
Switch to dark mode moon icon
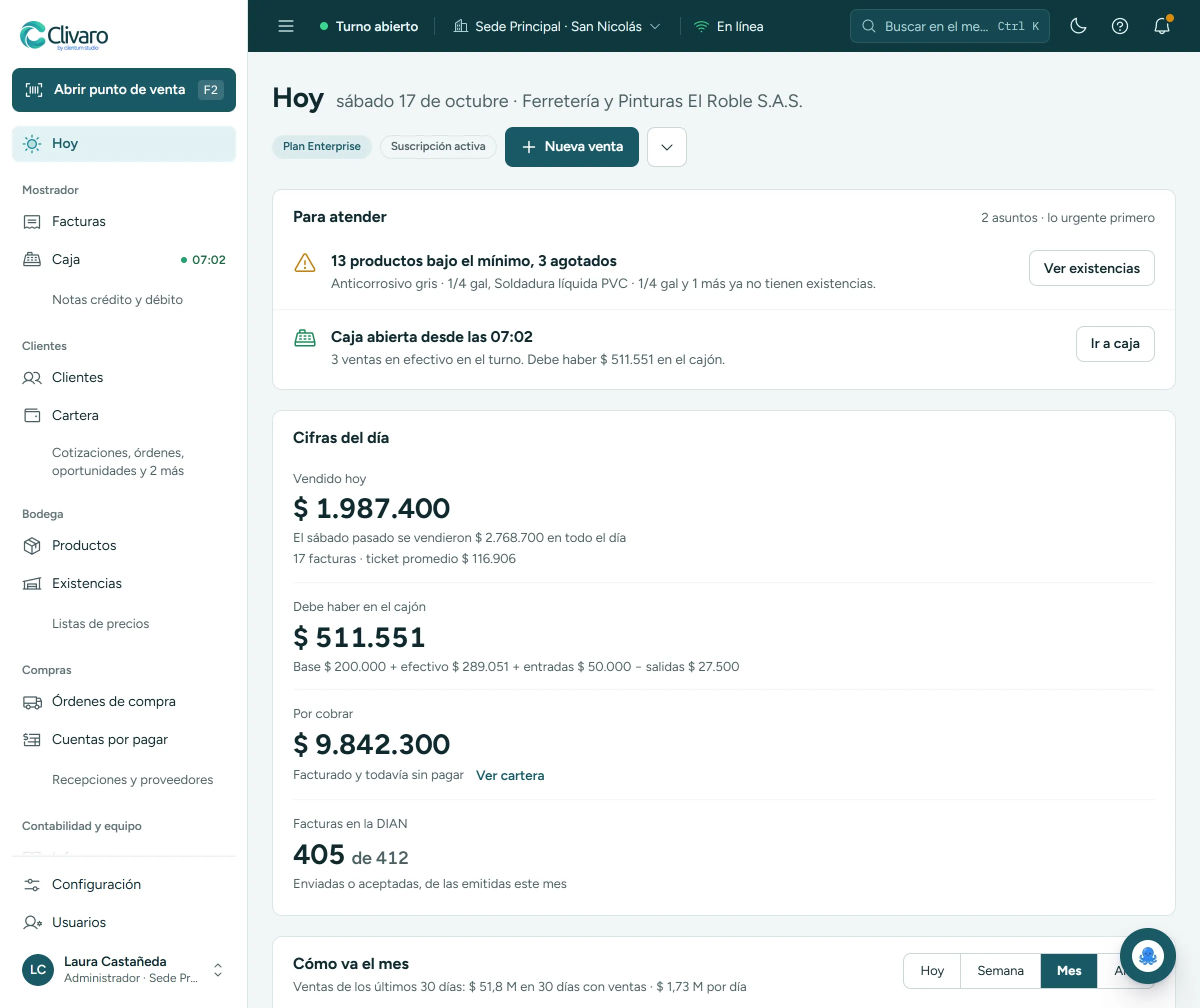tap(1077, 26)
